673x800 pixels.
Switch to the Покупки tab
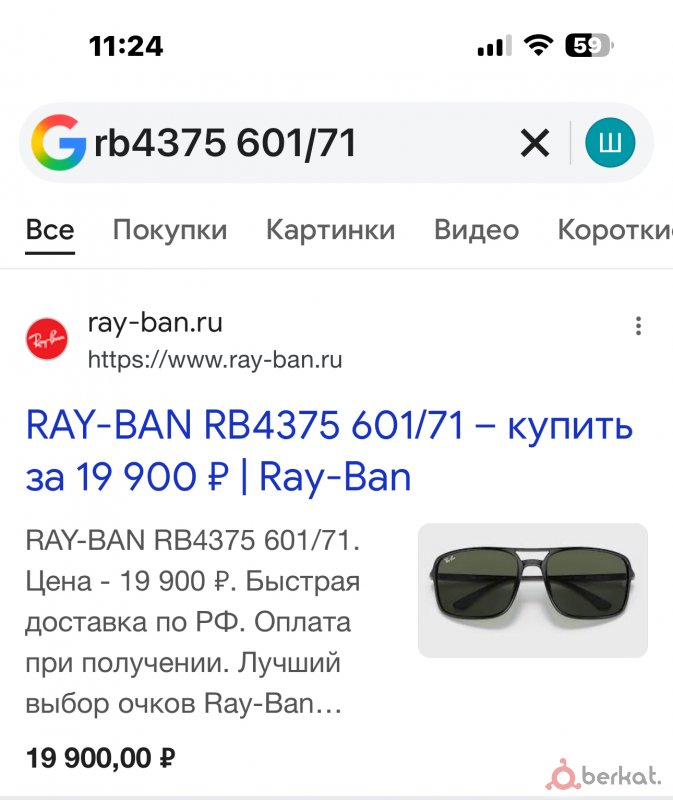(170, 230)
